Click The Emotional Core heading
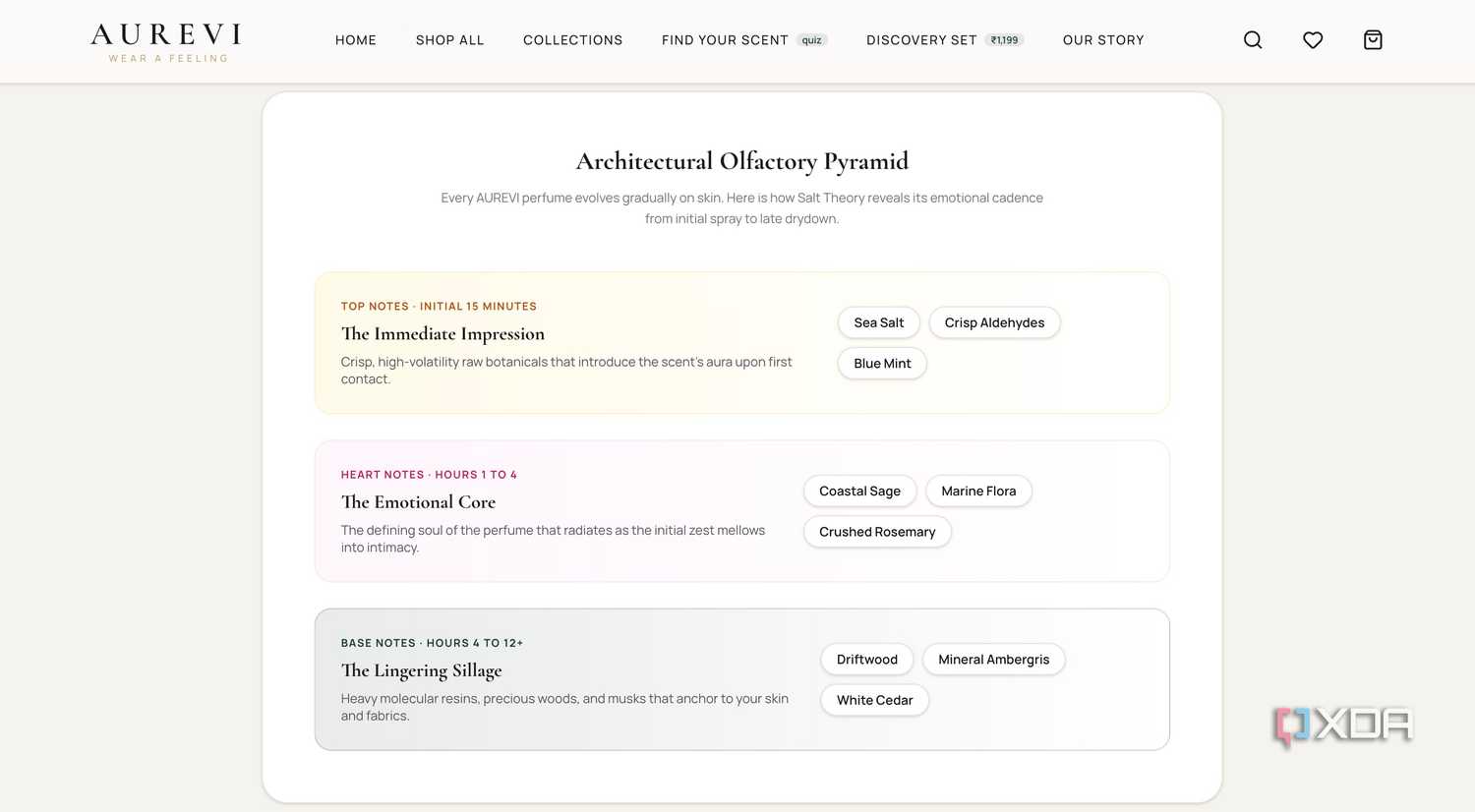The width and height of the screenshot is (1475, 812). point(418,502)
